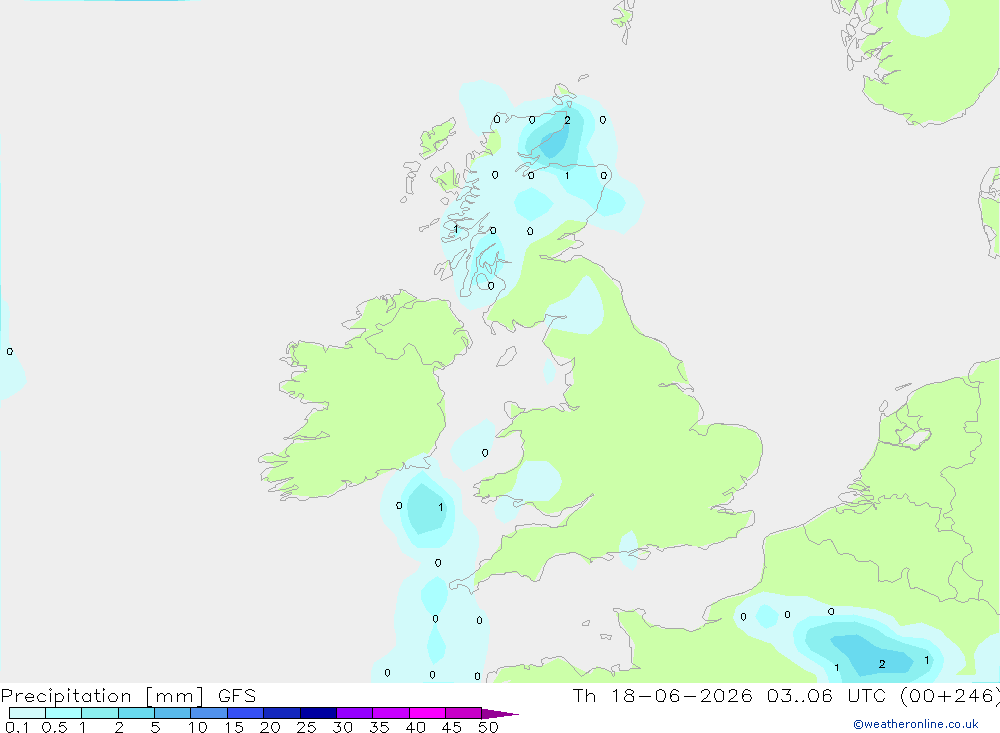Select the 0.5–1 mm legend color box
The height and width of the screenshot is (733, 1000).
click(64, 713)
